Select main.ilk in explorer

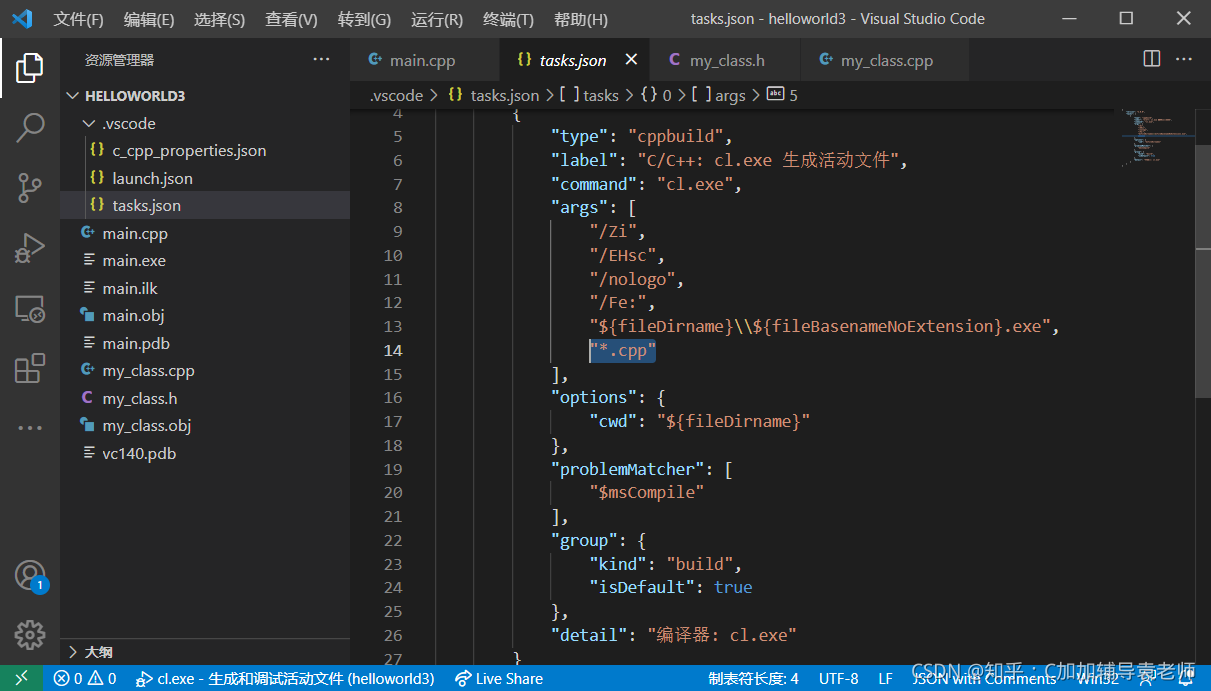[x=205, y=288]
